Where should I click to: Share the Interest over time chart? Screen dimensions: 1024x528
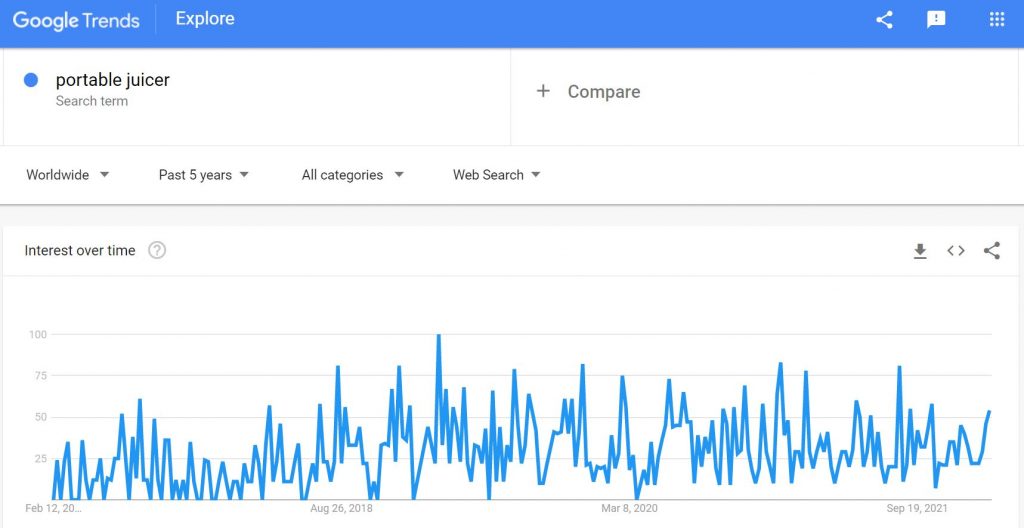click(x=991, y=251)
